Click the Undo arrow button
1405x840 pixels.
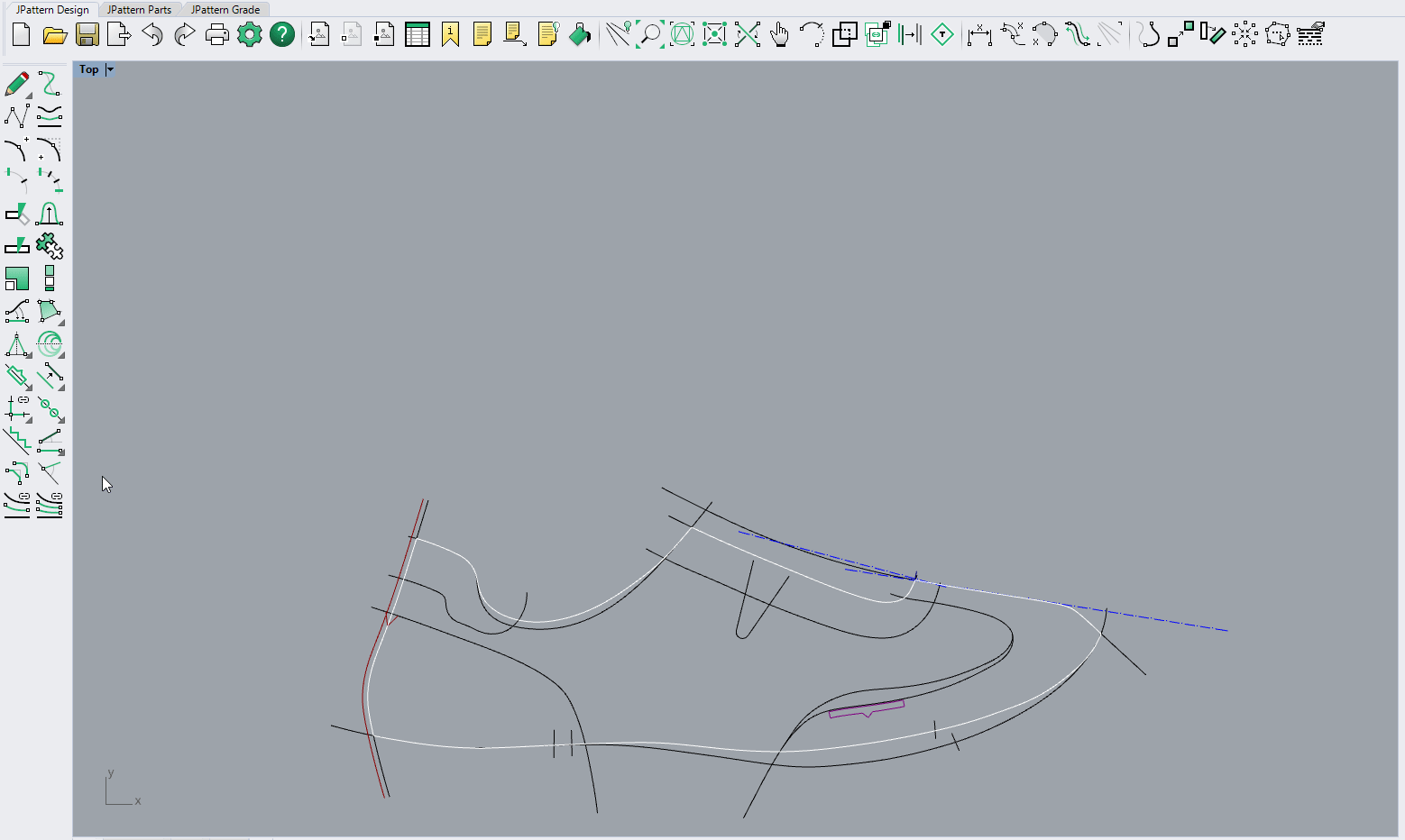point(152,35)
